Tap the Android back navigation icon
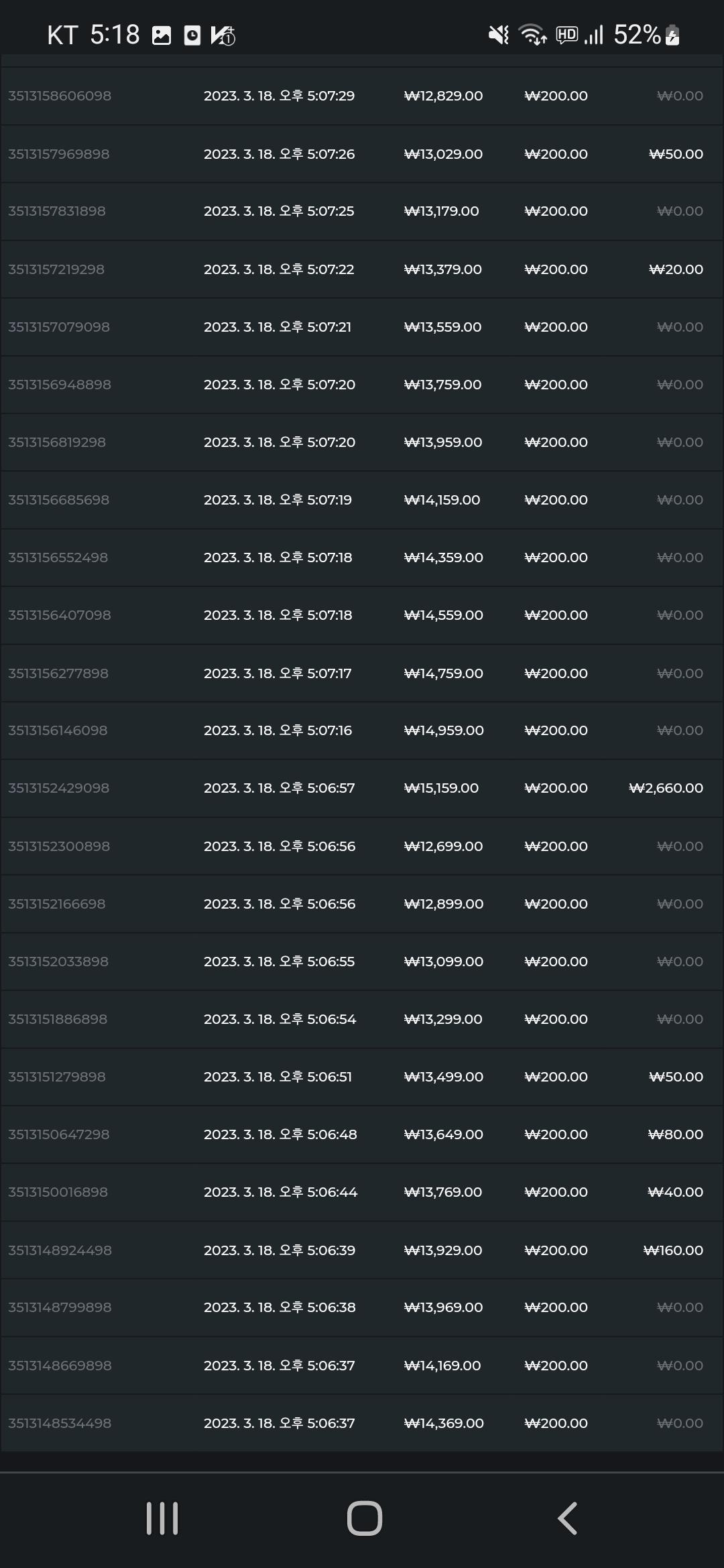The width and height of the screenshot is (724, 1568). tap(567, 1518)
